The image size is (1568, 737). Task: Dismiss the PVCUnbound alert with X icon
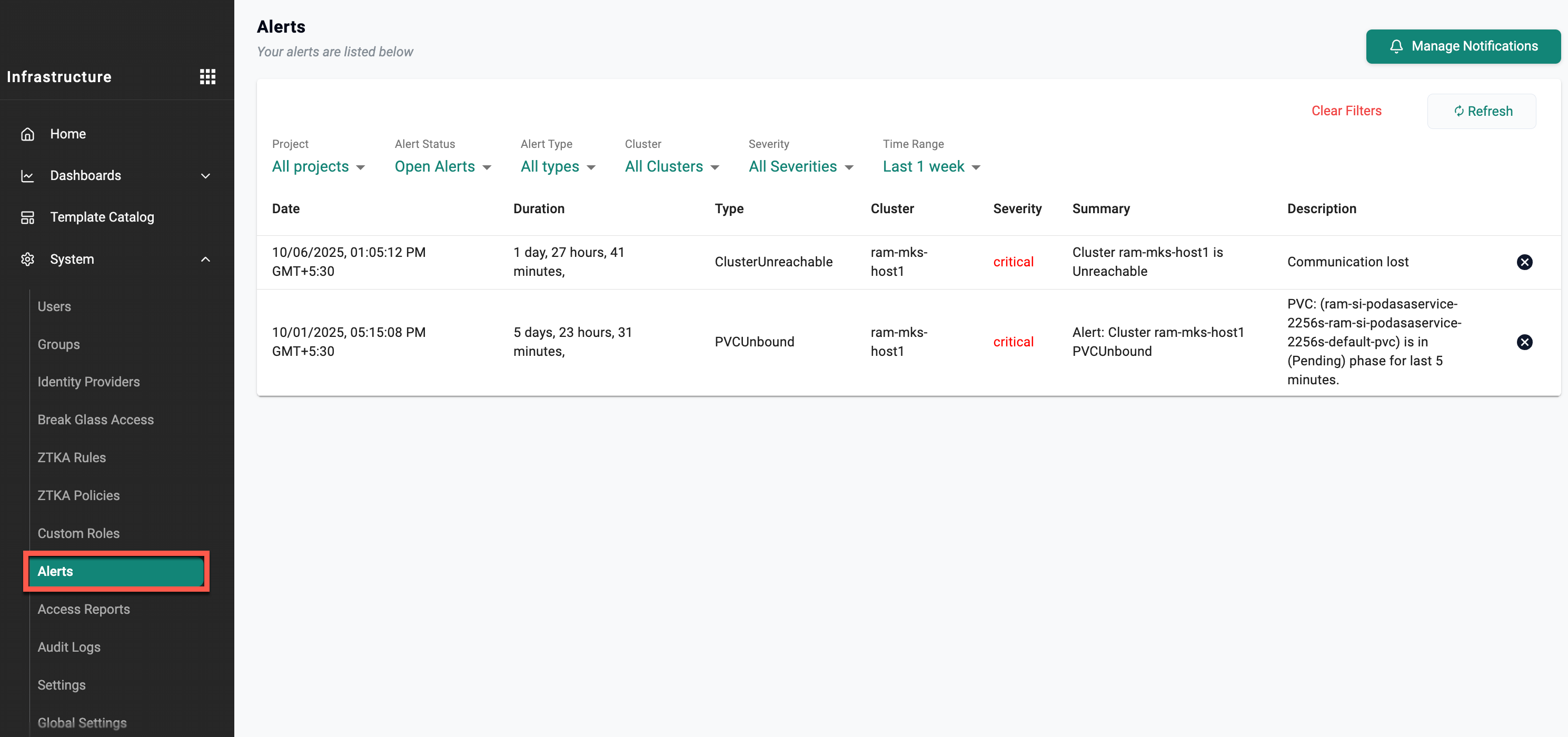coord(1524,342)
